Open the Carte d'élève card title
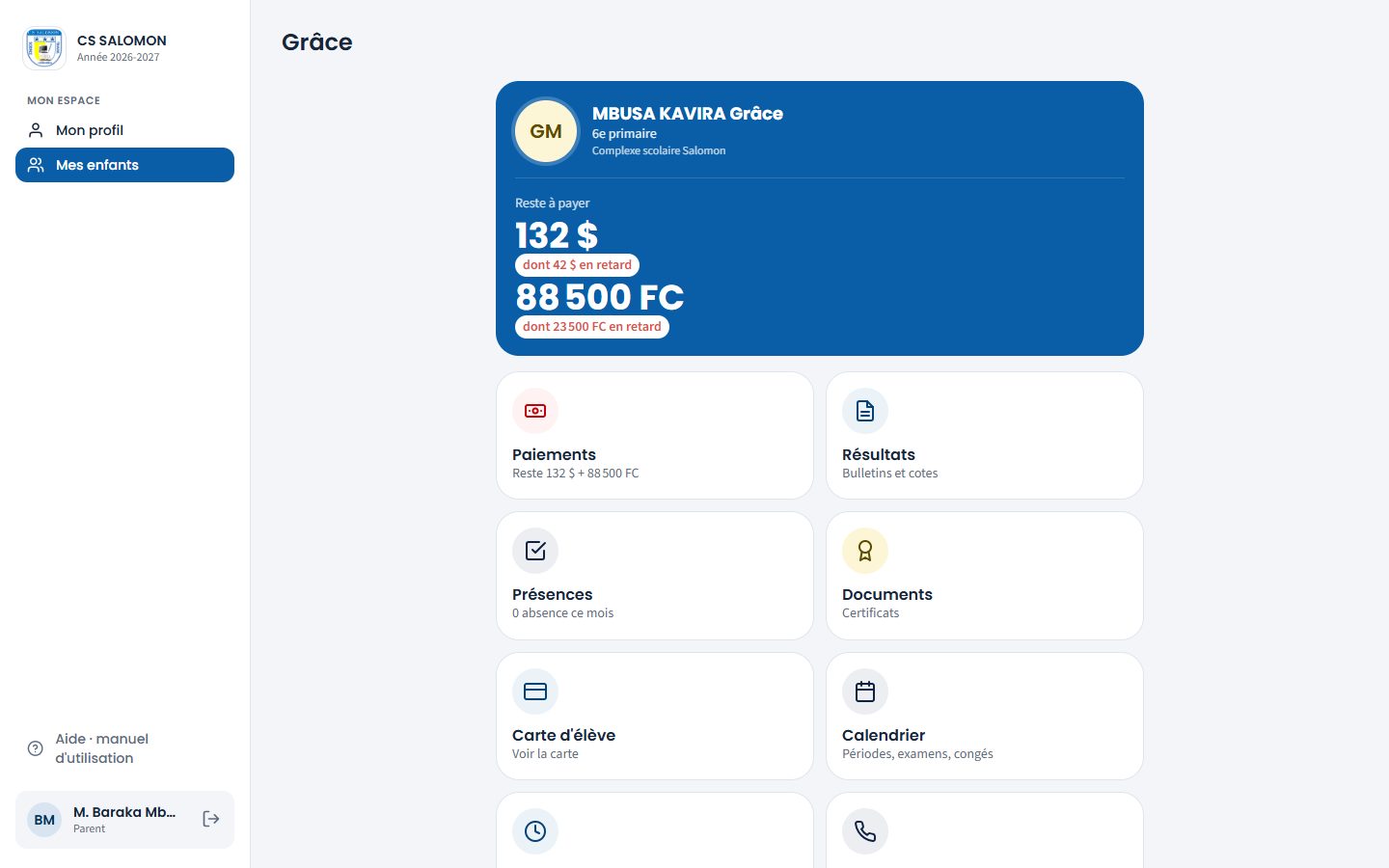This screenshot has width=1389, height=868. click(563, 735)
